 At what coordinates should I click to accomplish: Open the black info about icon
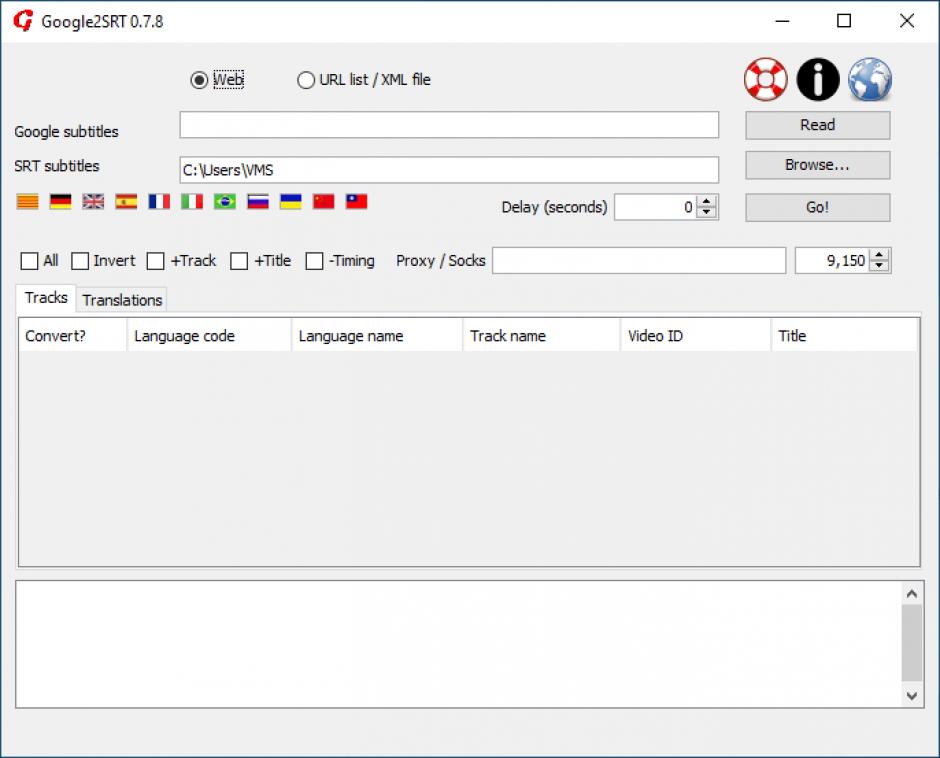(818, 79)
